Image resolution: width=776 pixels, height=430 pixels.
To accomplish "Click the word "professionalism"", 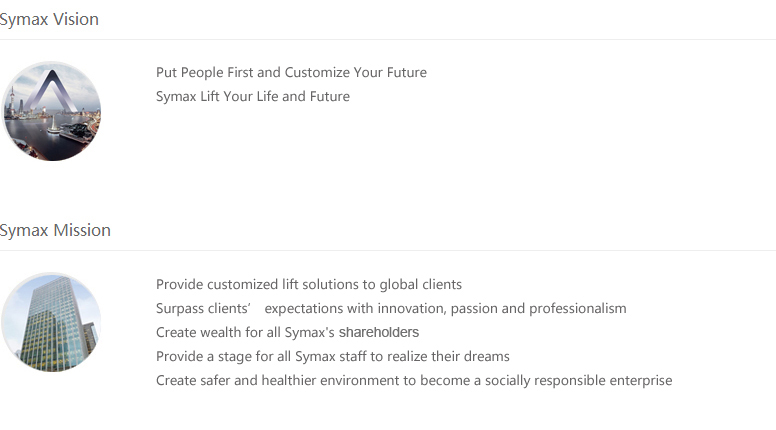I will (578, 309).
